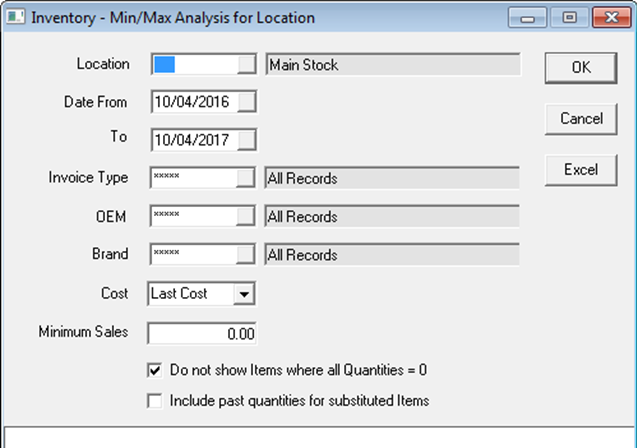The height and width of the screenshot is (448, 637).
Task: Click All Records next to Brand
Action: [x=392, y=255]
